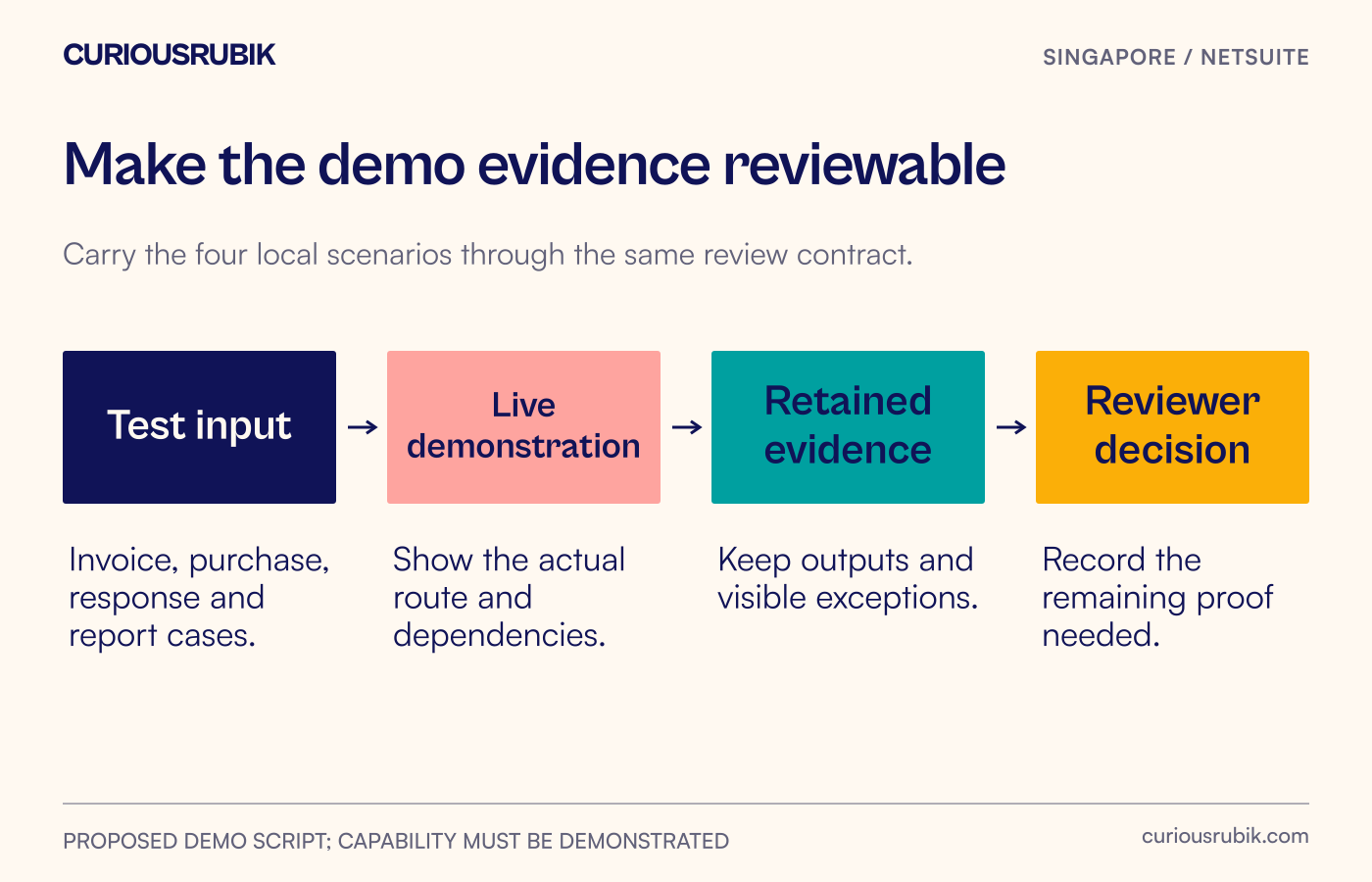This screenshot has width=1372, height=882.
Task: Click the Invoice, purchase, response description text
Action: [199, 597]
